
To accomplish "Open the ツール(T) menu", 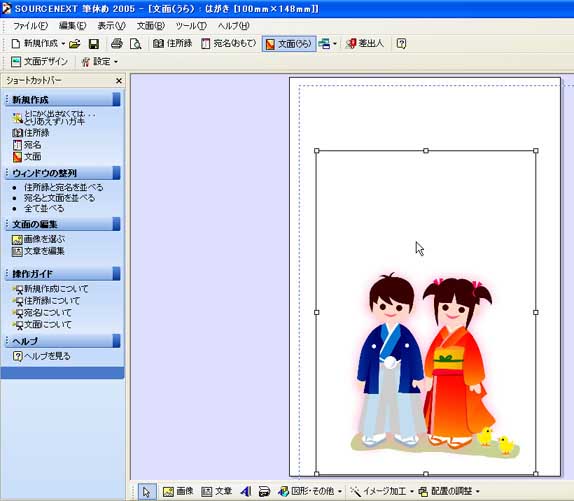I will [x=191, y=26].
